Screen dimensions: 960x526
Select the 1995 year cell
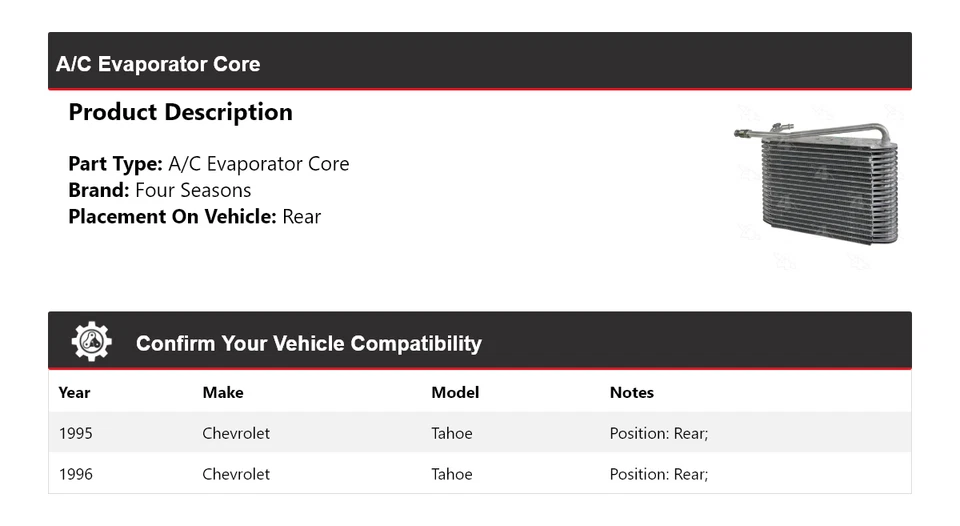click(x=76, y=433)
